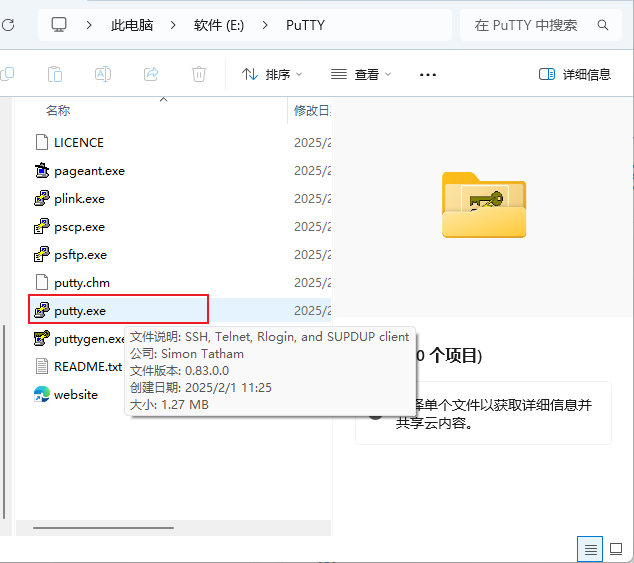The image size is (634, 563).
Task: Select the pageant.exe file icon
Action: click(x=41, y=170)
